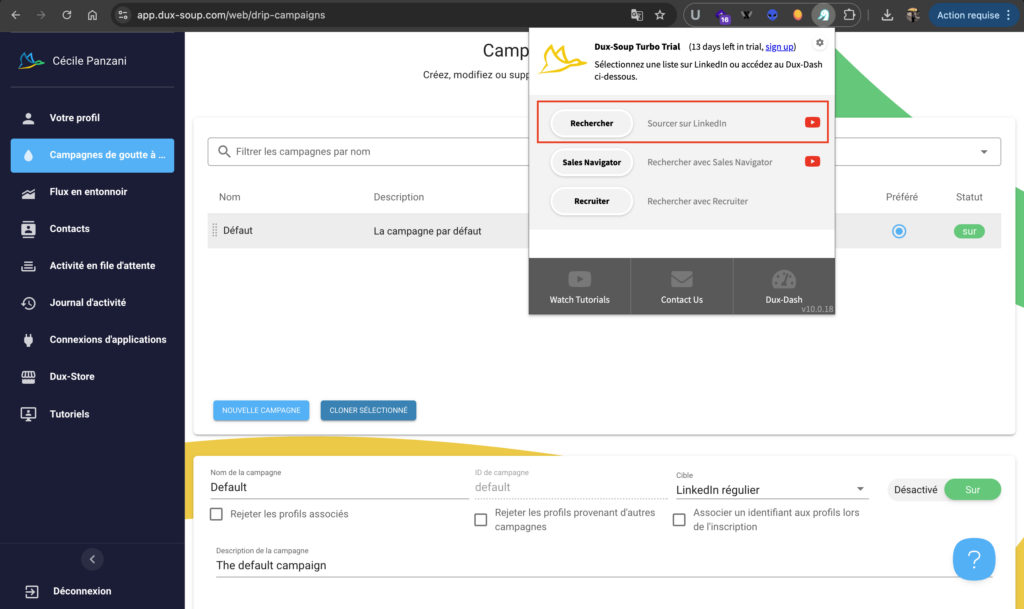The image size is (1024, 609).
Task: Click the browser forward arrow
Action: [x=41, y=15]
